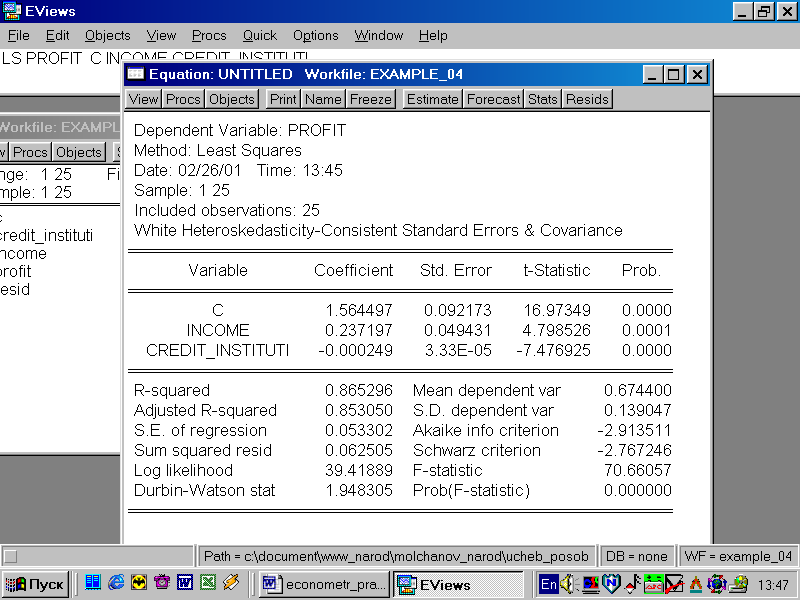
Task: Click Procs button in Equation window toolbar
Action: (x=183, y=99)
